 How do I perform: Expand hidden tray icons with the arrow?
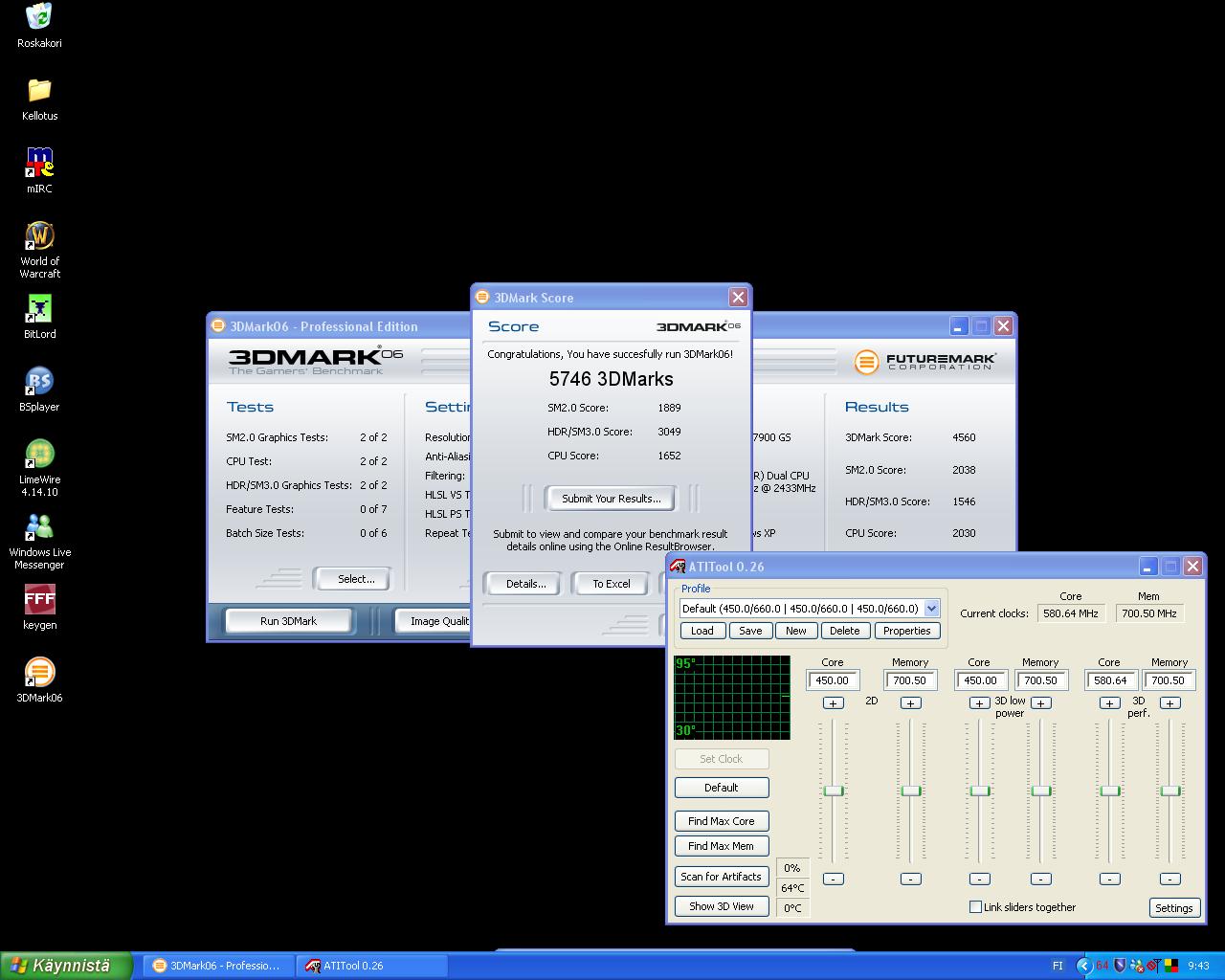click(1083, 966)
